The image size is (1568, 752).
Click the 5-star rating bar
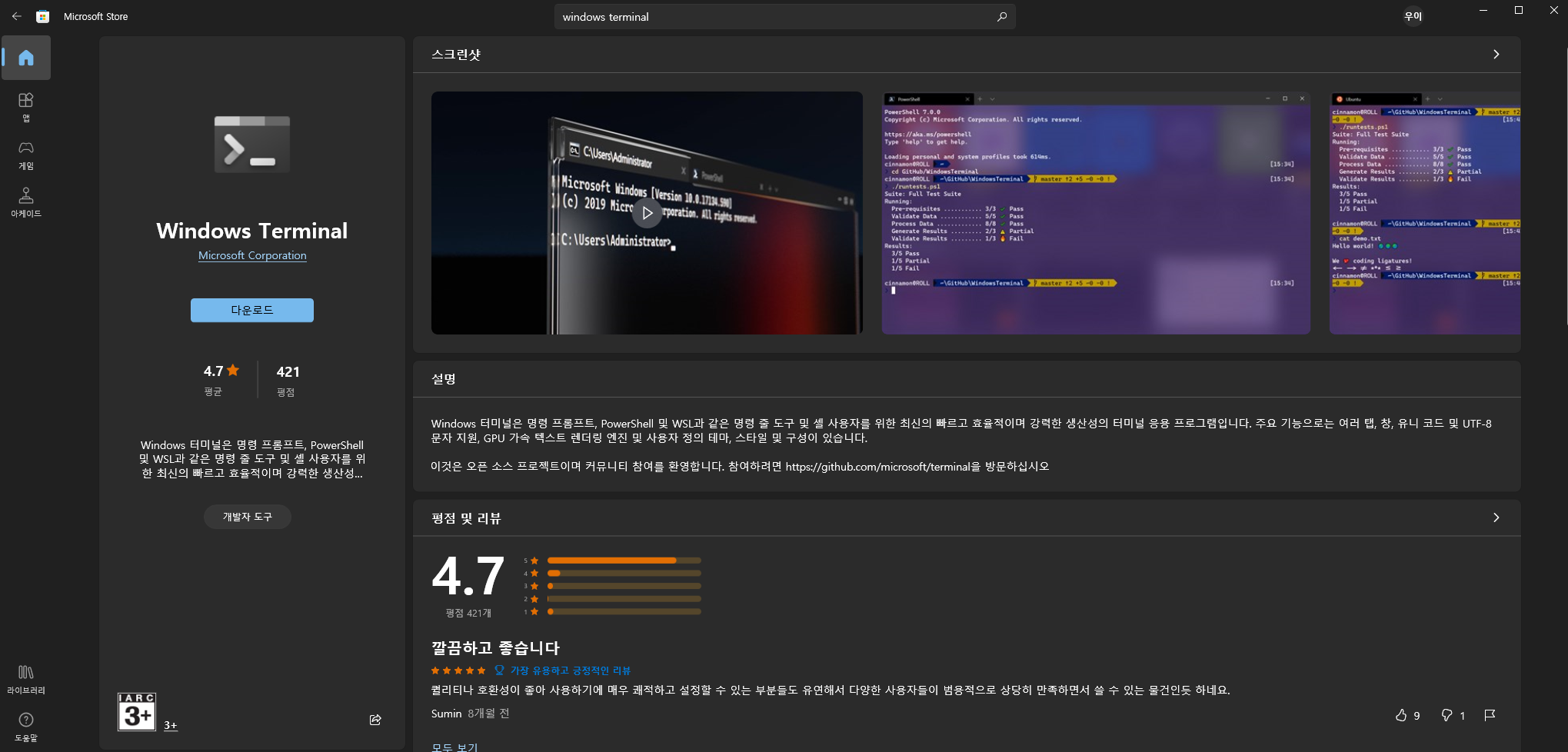pyautogui.click(x=624, y=561)
